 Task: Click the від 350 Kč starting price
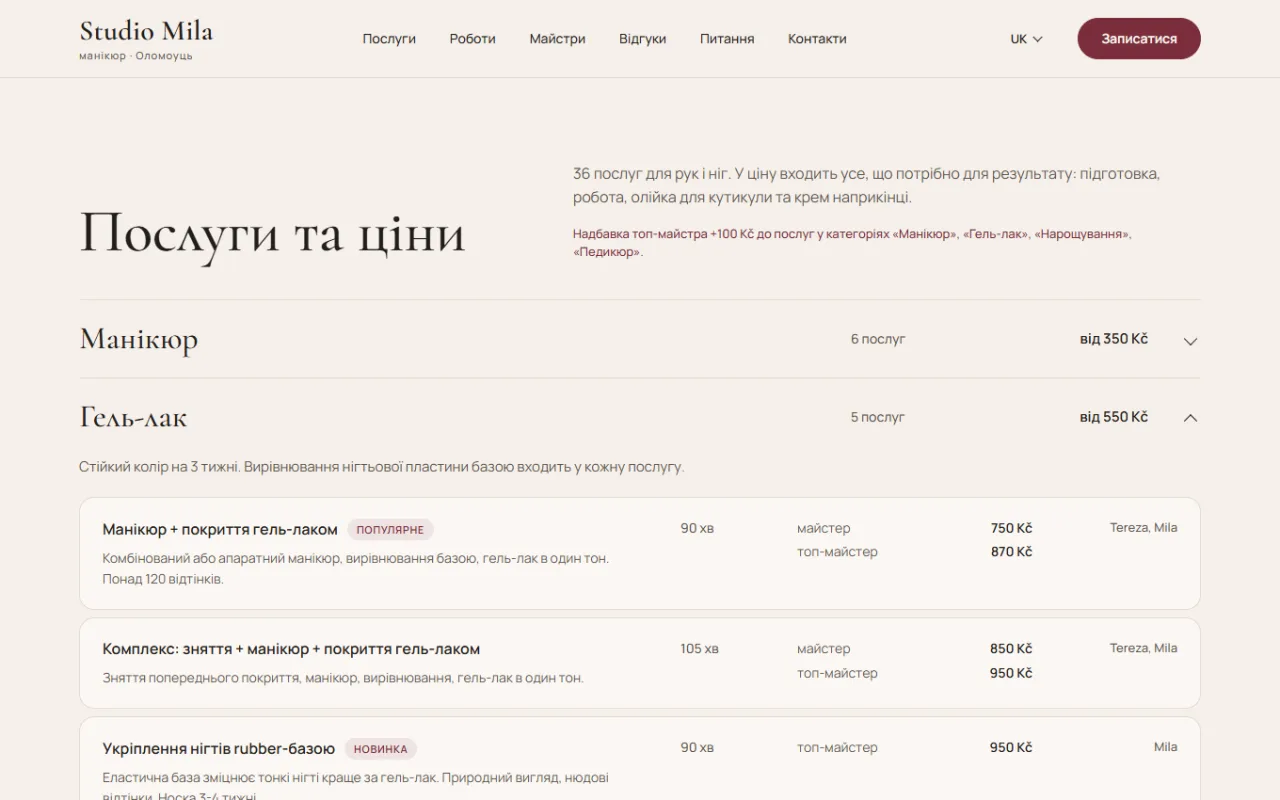tap(1113, 339)
